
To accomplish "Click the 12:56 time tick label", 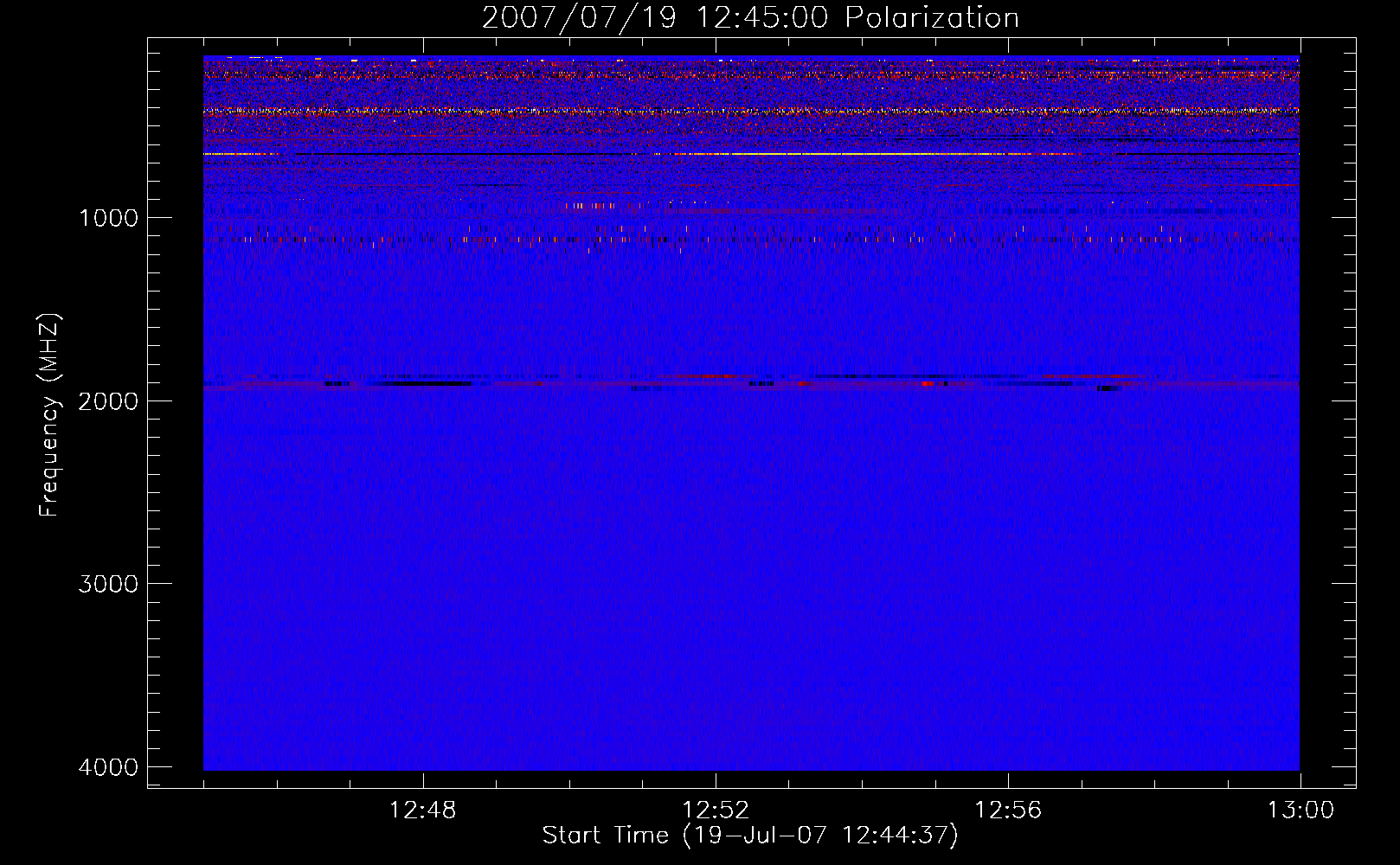I will pos(1008,811).
